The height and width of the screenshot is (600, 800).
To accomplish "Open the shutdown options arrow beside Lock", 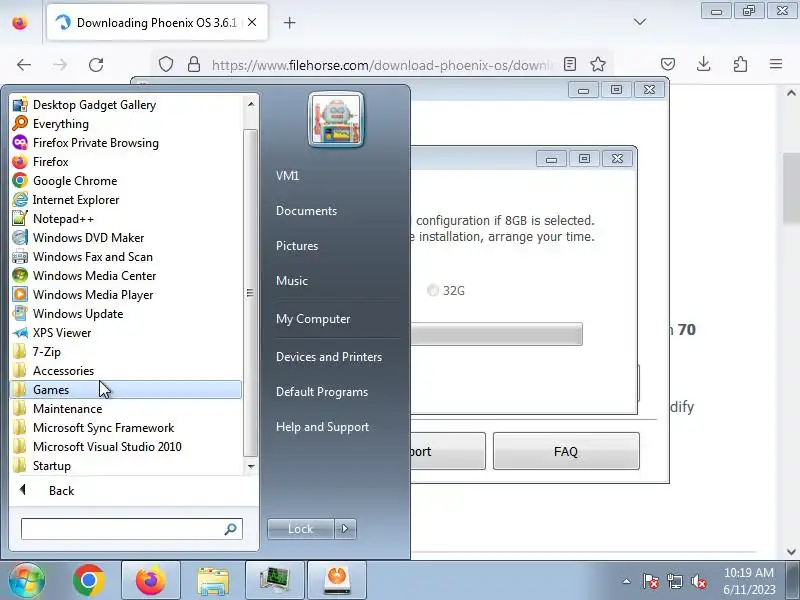I will [345, 529].
